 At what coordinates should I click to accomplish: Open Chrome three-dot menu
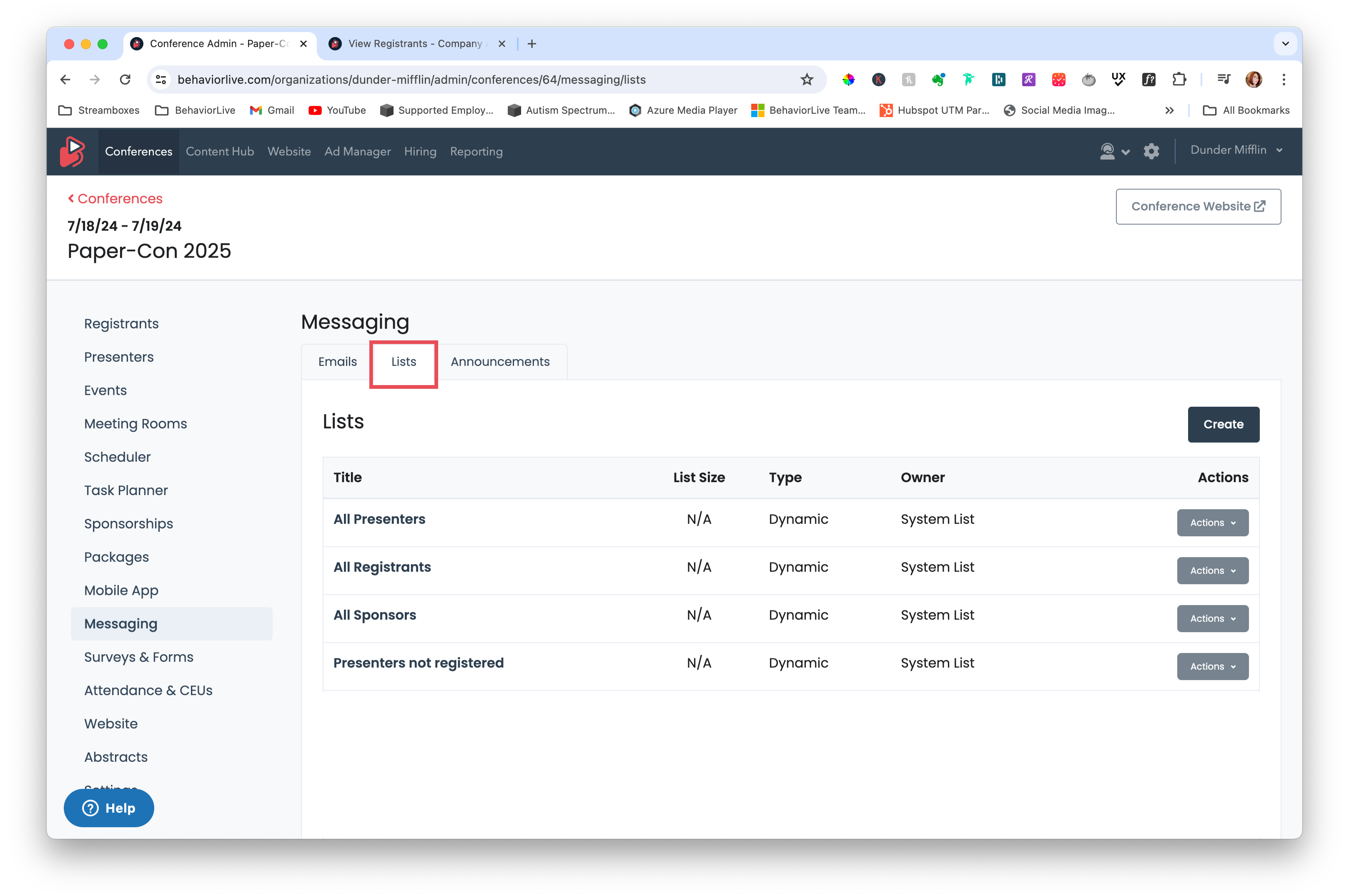pyautogui.click(x=1284, y=80)
